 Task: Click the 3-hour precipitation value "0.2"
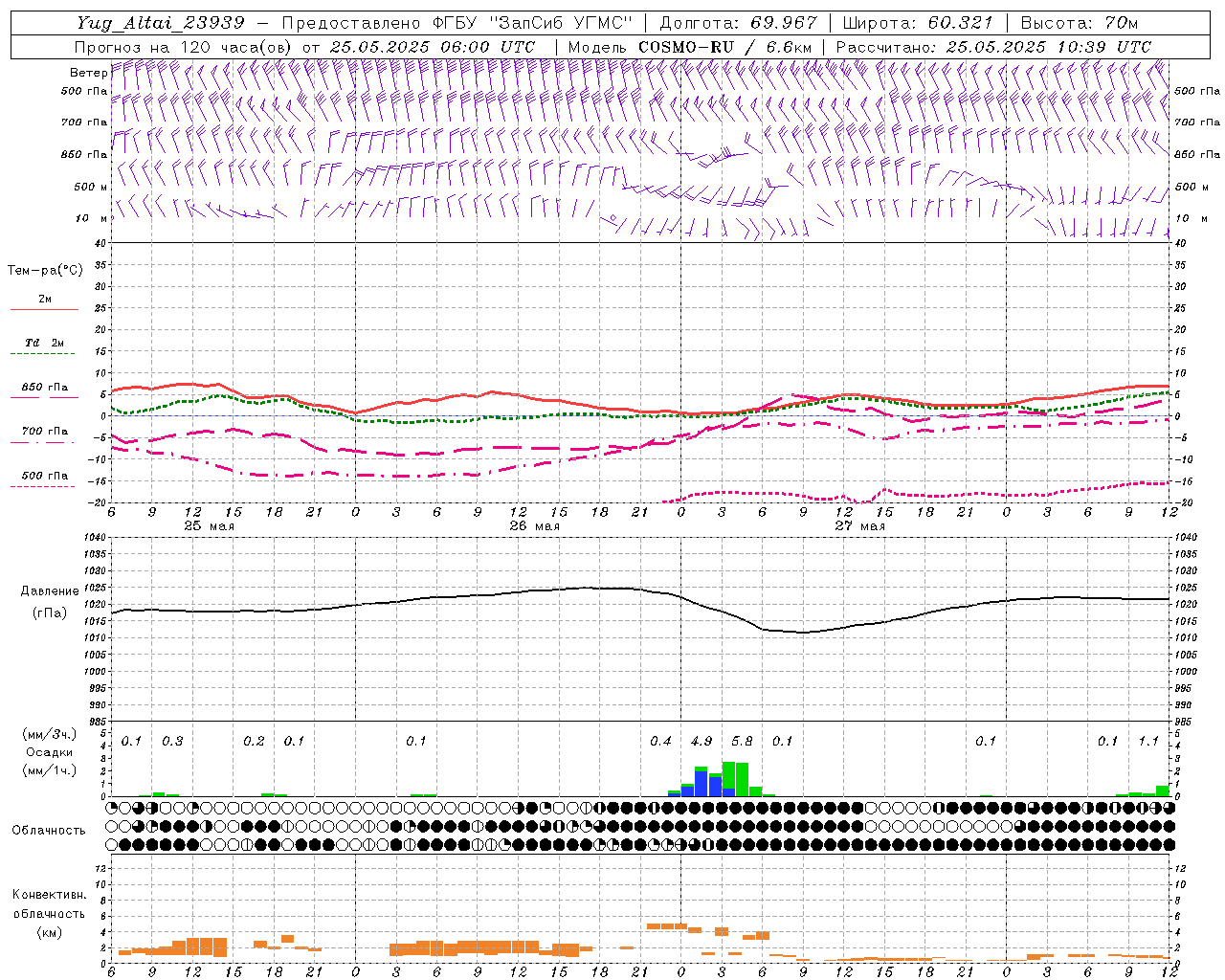point(254,741)
